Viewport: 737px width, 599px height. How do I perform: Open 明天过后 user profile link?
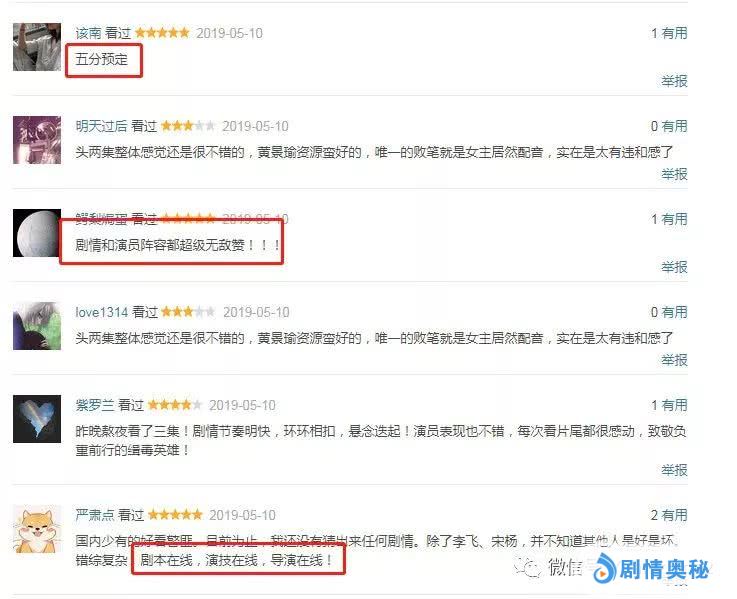[101, 126]
